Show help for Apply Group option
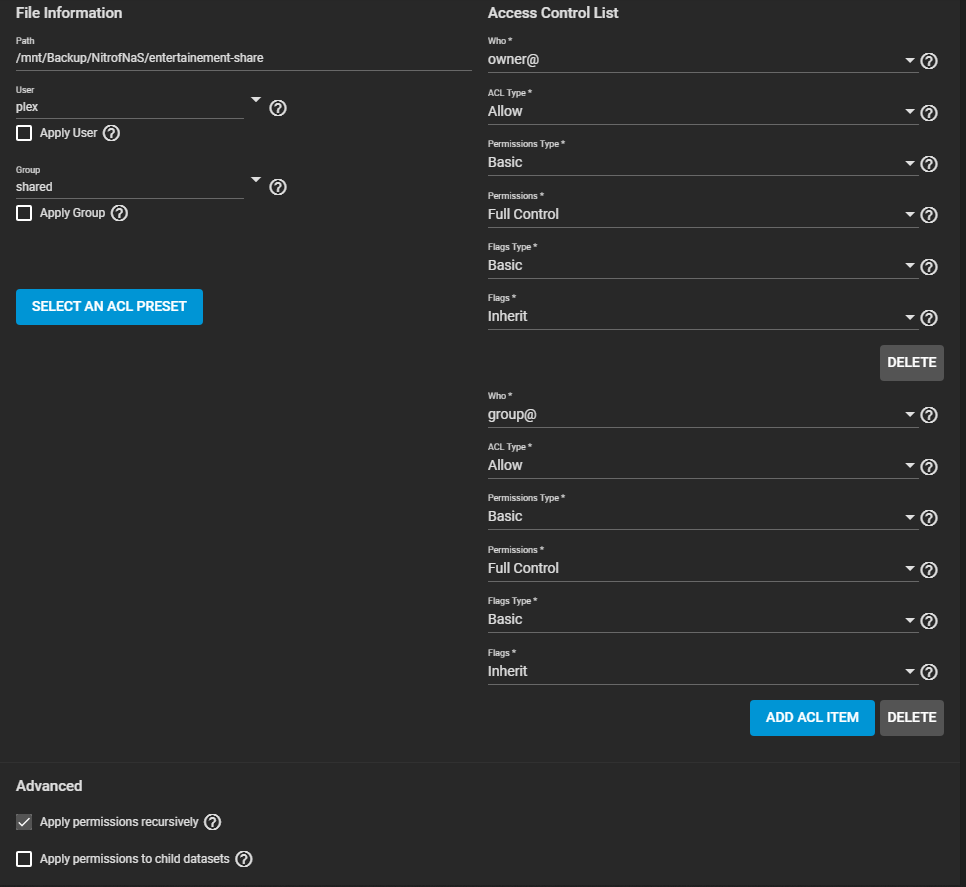This screenshot has height=887, width=966. point(120,213)
